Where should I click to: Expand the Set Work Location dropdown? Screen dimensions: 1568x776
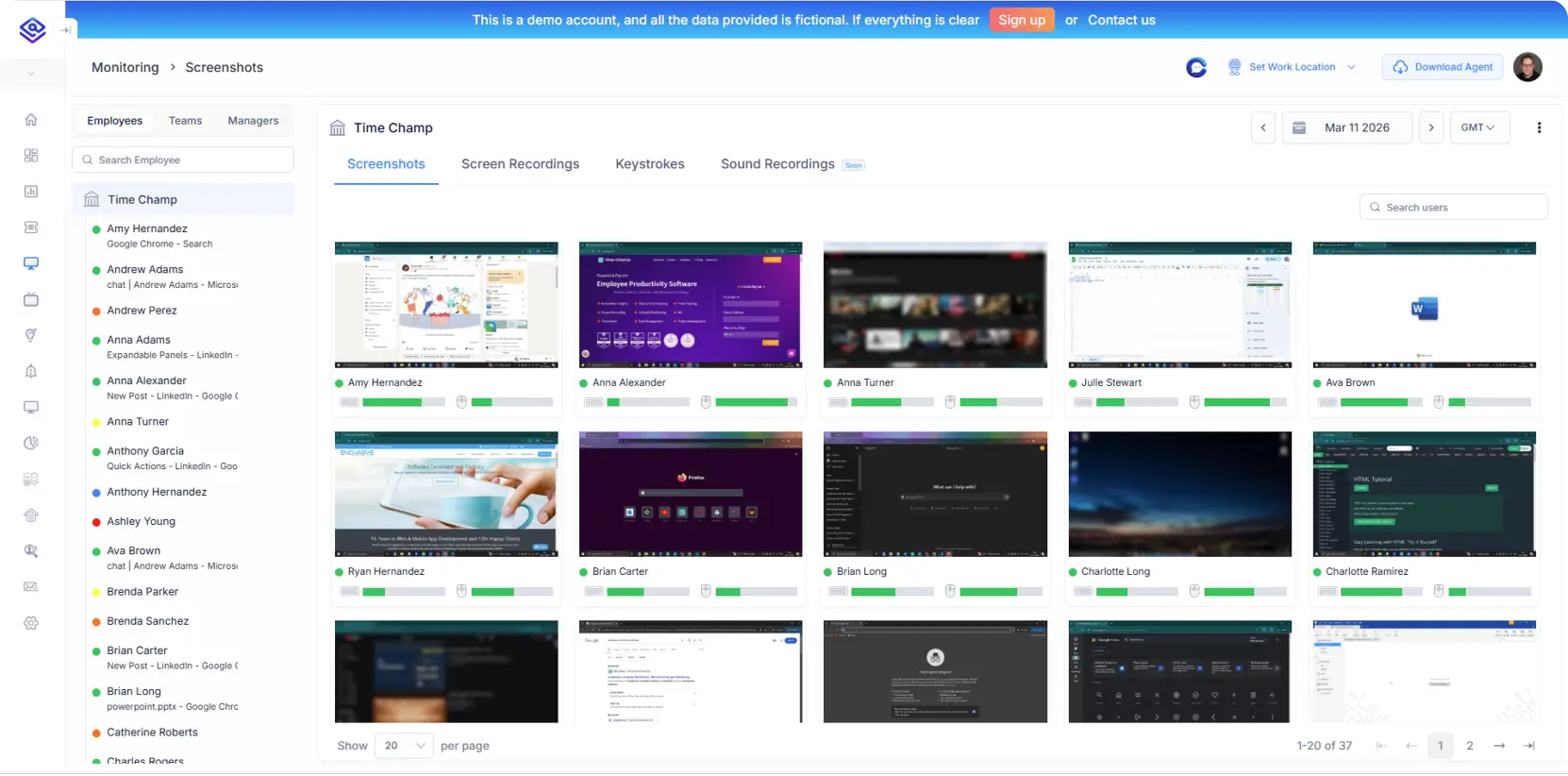coord(1293,67)
